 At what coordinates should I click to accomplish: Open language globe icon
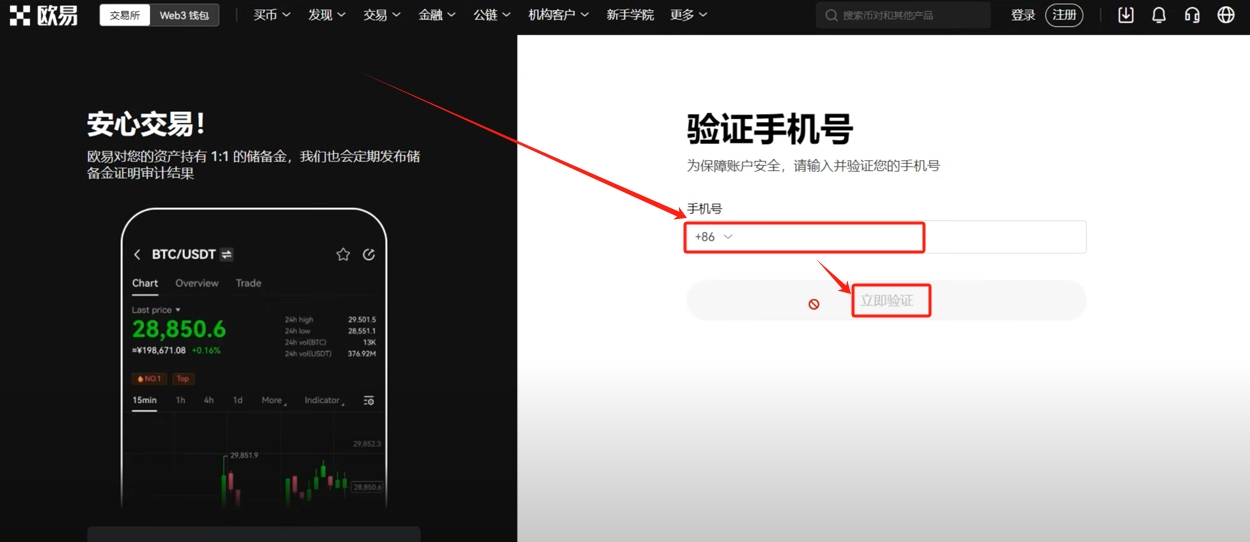pos(1226,15)
